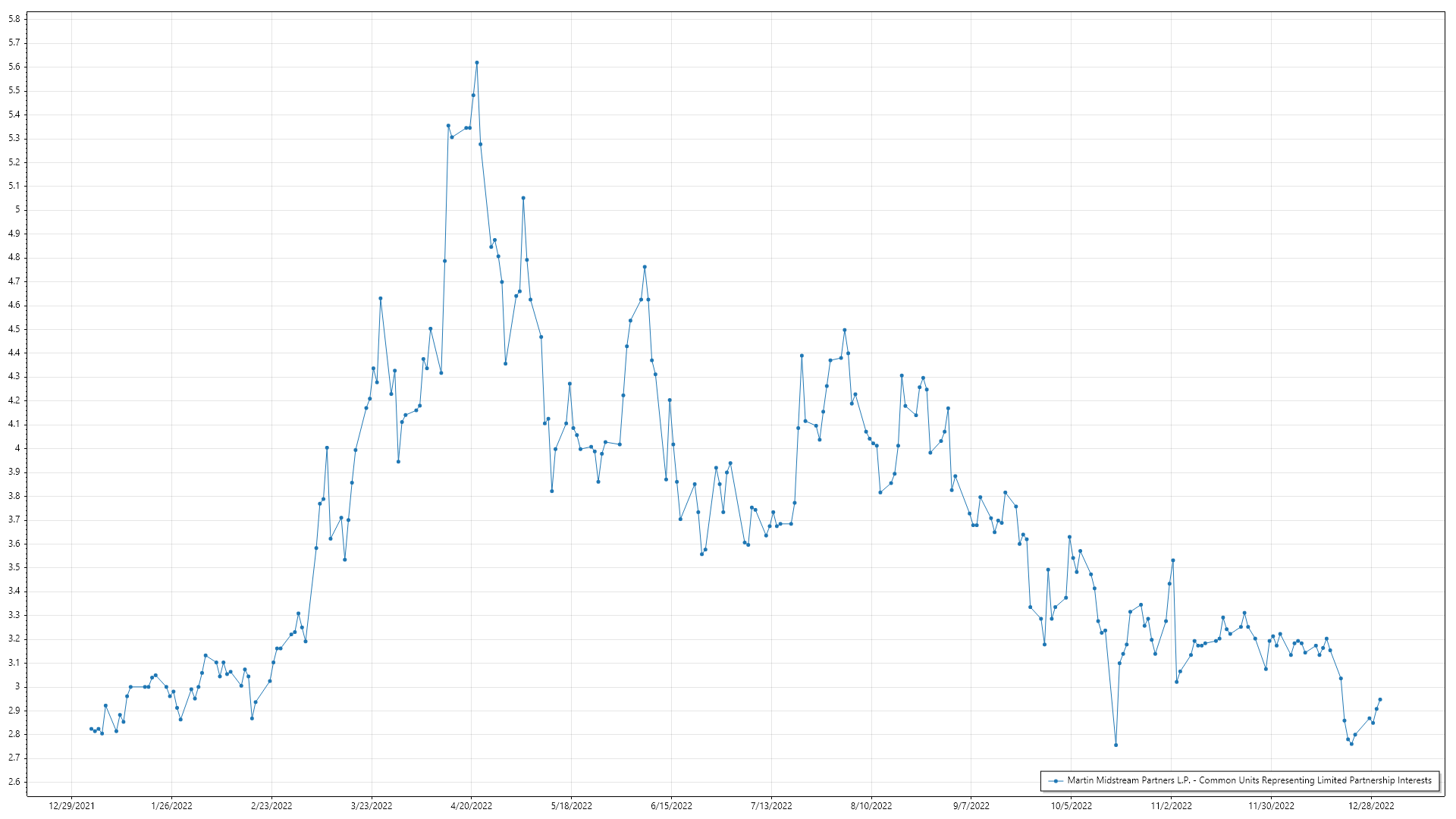
Task: Click the highest data point near 5.6
Action: [476, 63]
